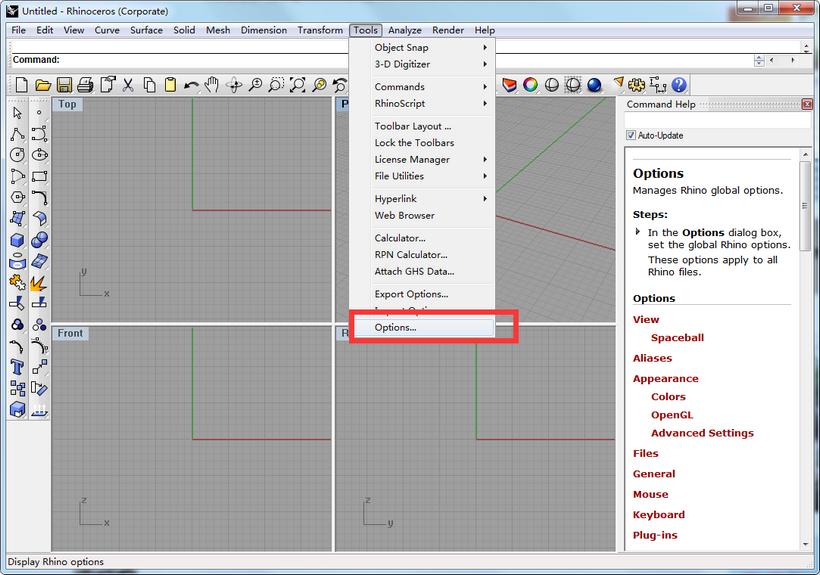This screenshot has width=820, height=575.
Task: Select the Polygon hexagon tool
Action: pyautogui.click(x=17, y=198)
